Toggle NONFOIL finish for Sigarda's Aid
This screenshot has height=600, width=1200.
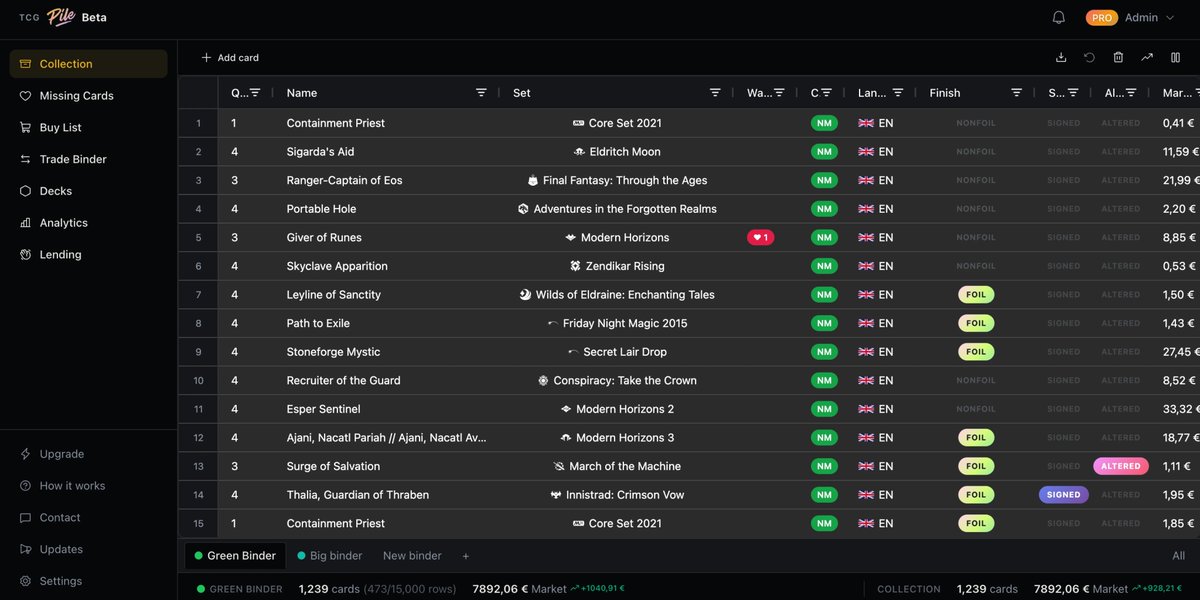976,152
